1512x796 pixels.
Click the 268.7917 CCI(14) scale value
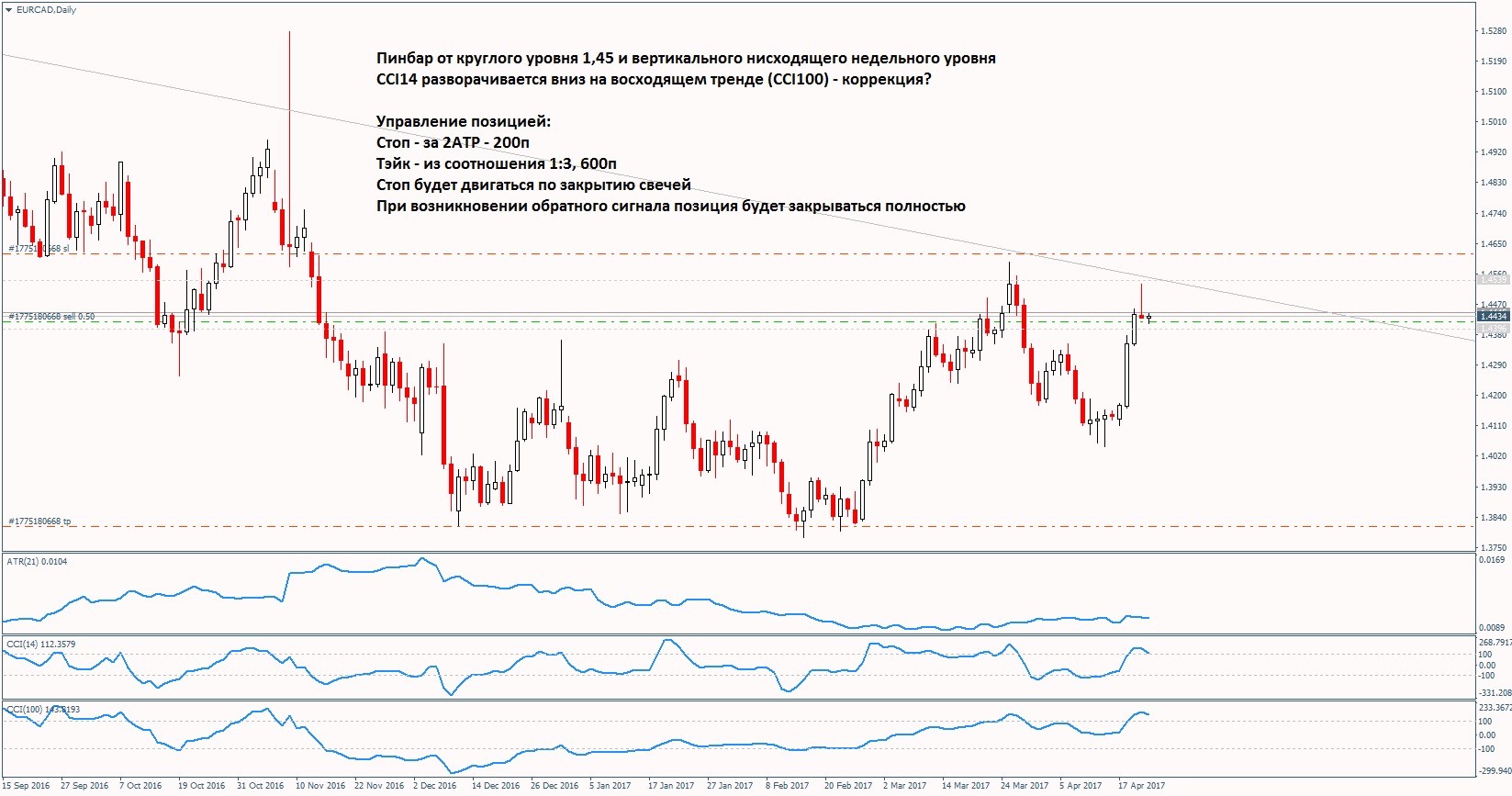[1495, 642]
